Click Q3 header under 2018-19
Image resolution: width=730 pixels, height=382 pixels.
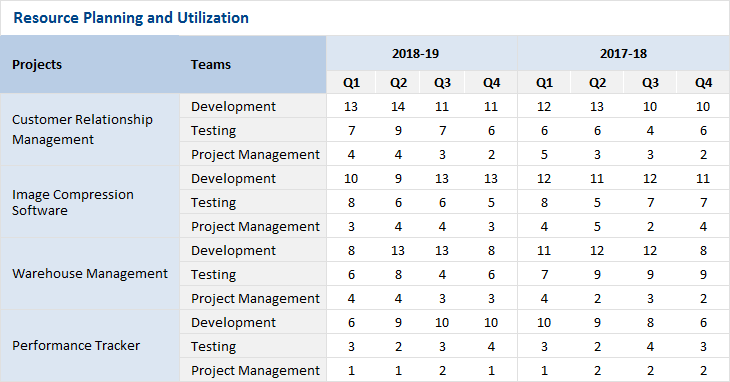coord(442,83)
